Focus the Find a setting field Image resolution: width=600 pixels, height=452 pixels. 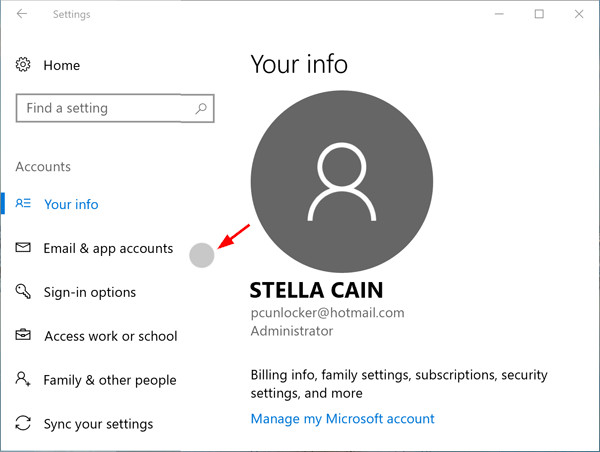(105, 108)
